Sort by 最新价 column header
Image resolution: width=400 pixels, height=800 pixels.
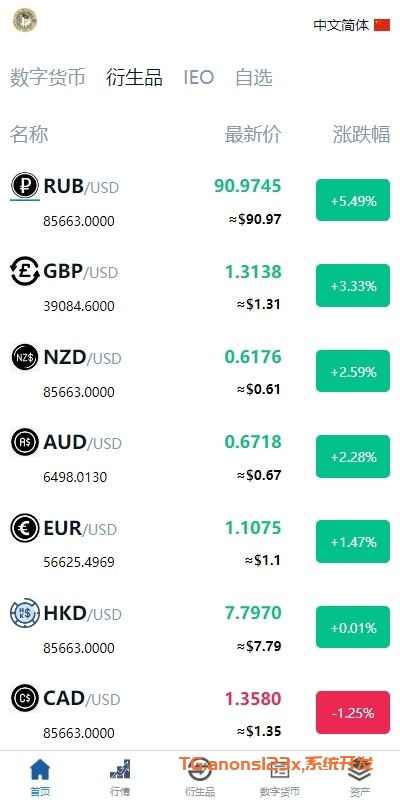click(253, 135)
